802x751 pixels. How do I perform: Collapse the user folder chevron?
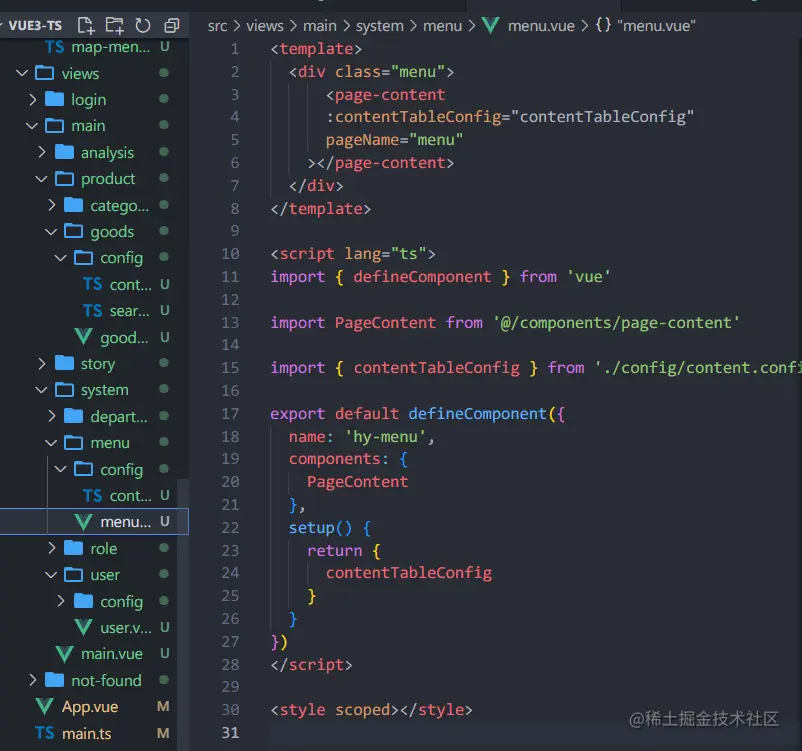pos(51,575)
